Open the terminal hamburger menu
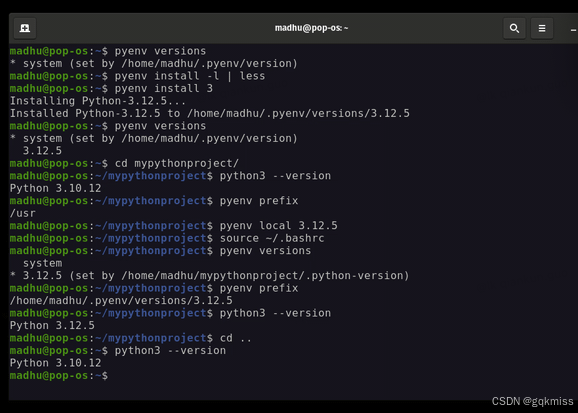Viewport: 578px width, 413px height. tap(542, 28)
